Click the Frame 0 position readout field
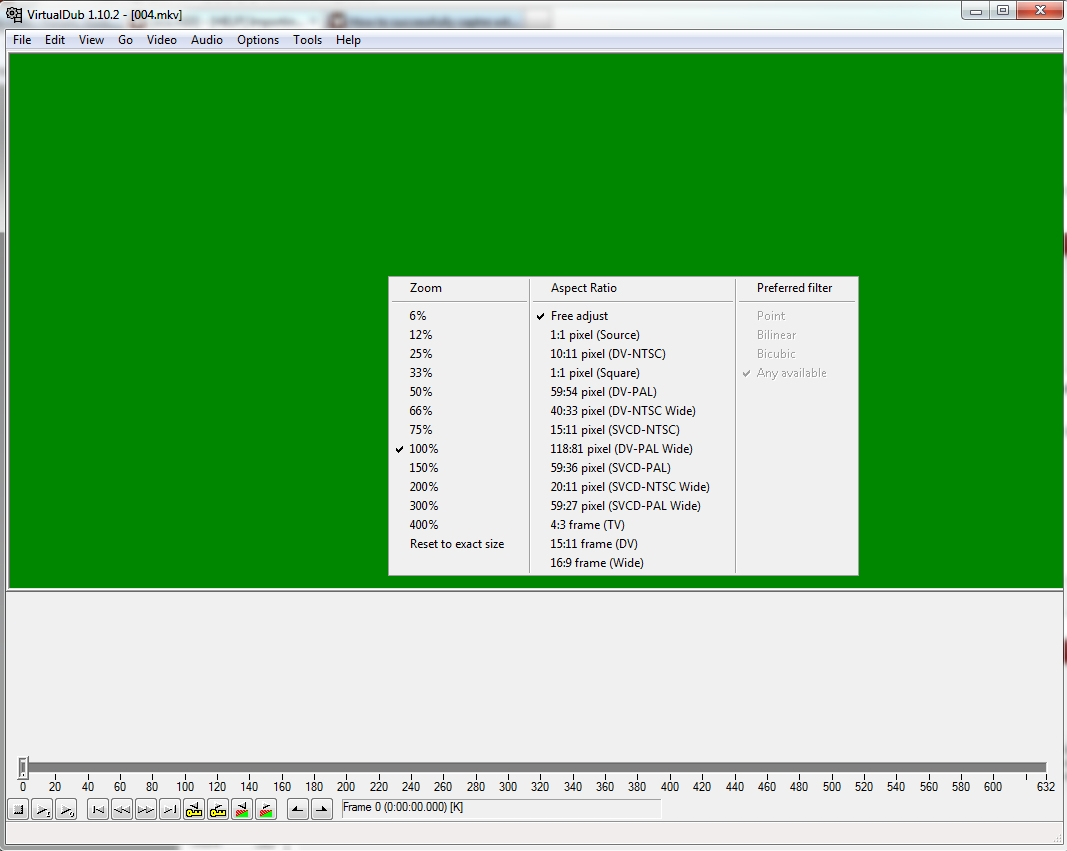The image size is (1067, 851). pyautogui.click(x=501, y=808)
